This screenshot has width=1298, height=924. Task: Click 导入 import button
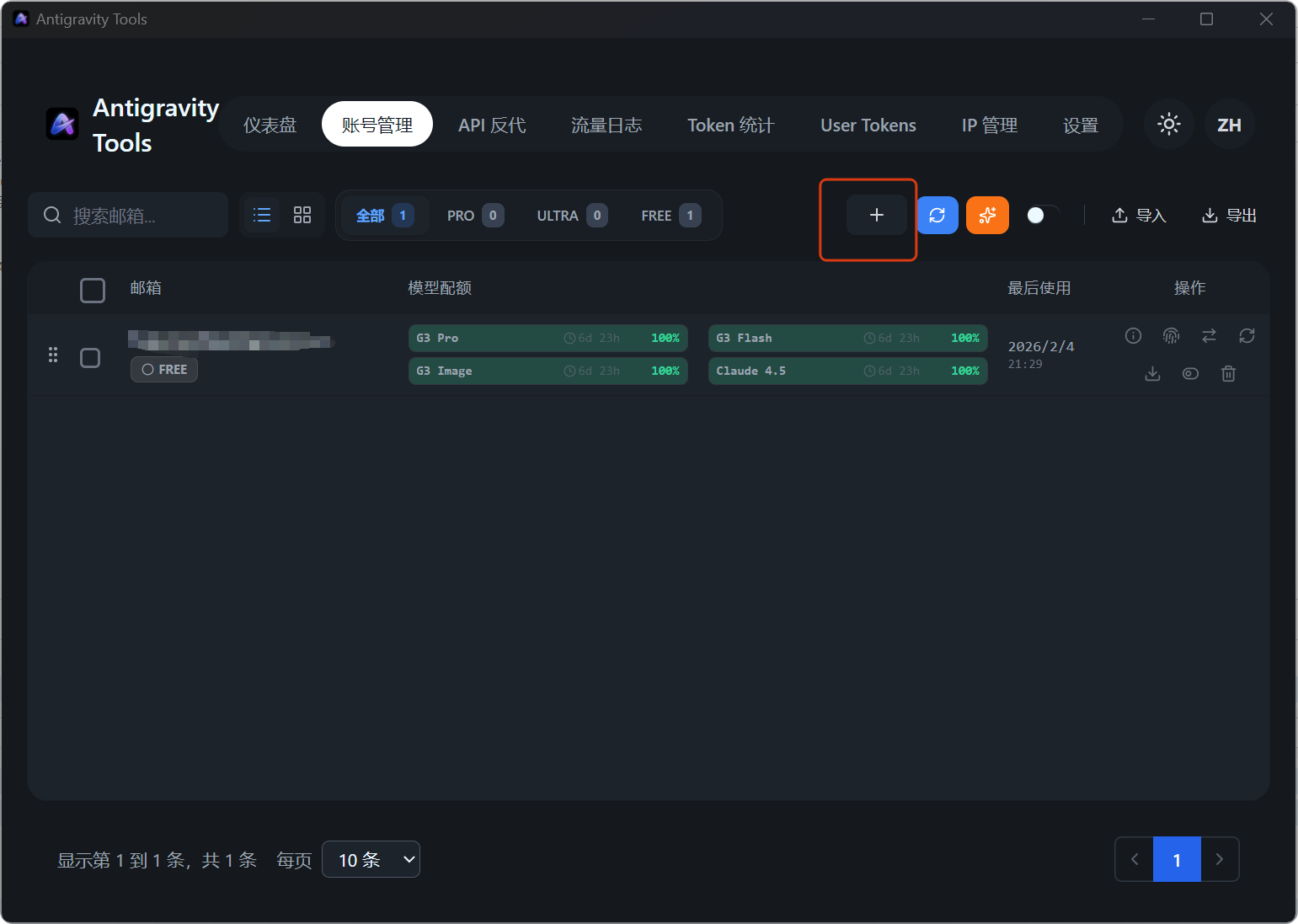1139,216
